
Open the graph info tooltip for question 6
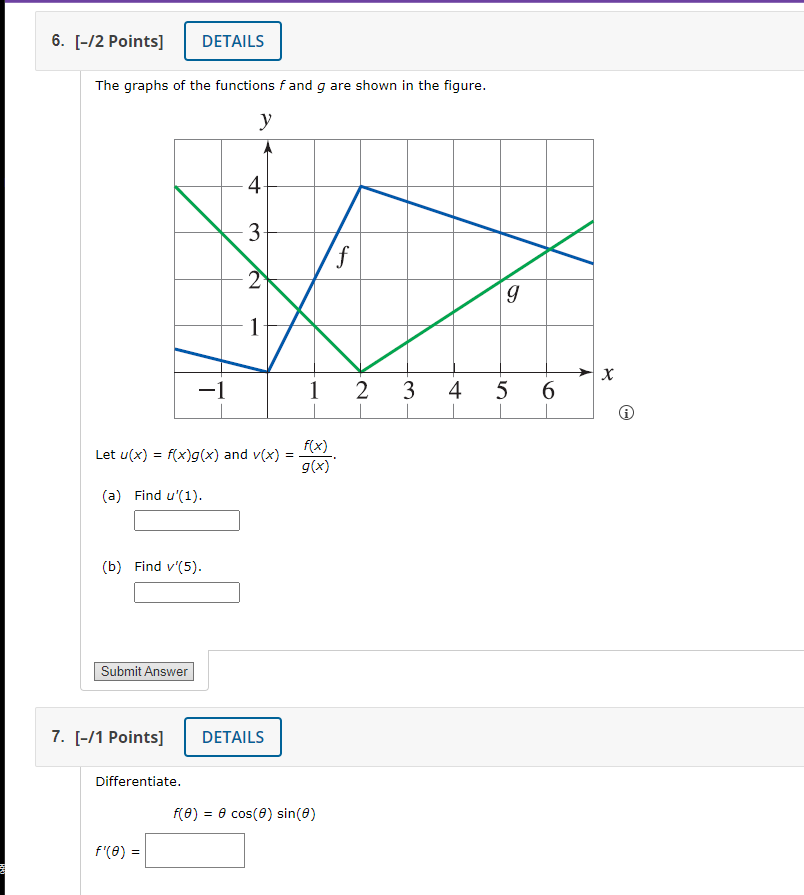click(626, 412)
